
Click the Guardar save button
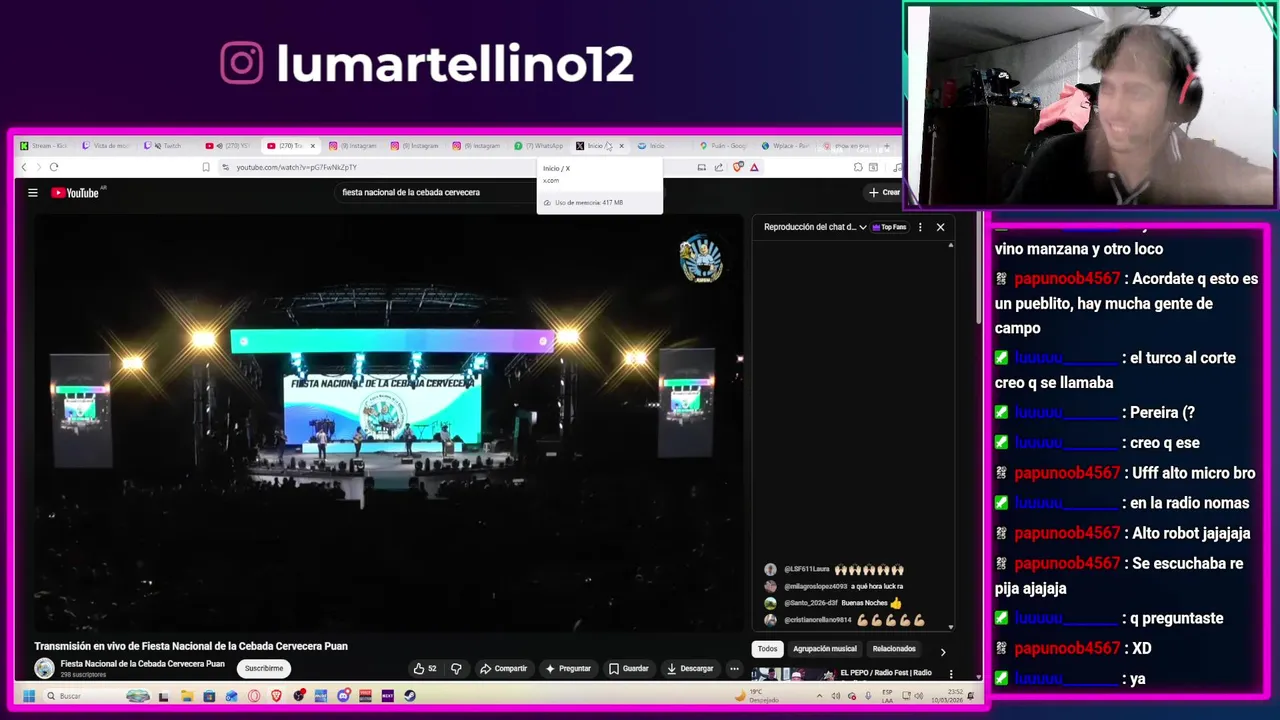click(629, 668)
